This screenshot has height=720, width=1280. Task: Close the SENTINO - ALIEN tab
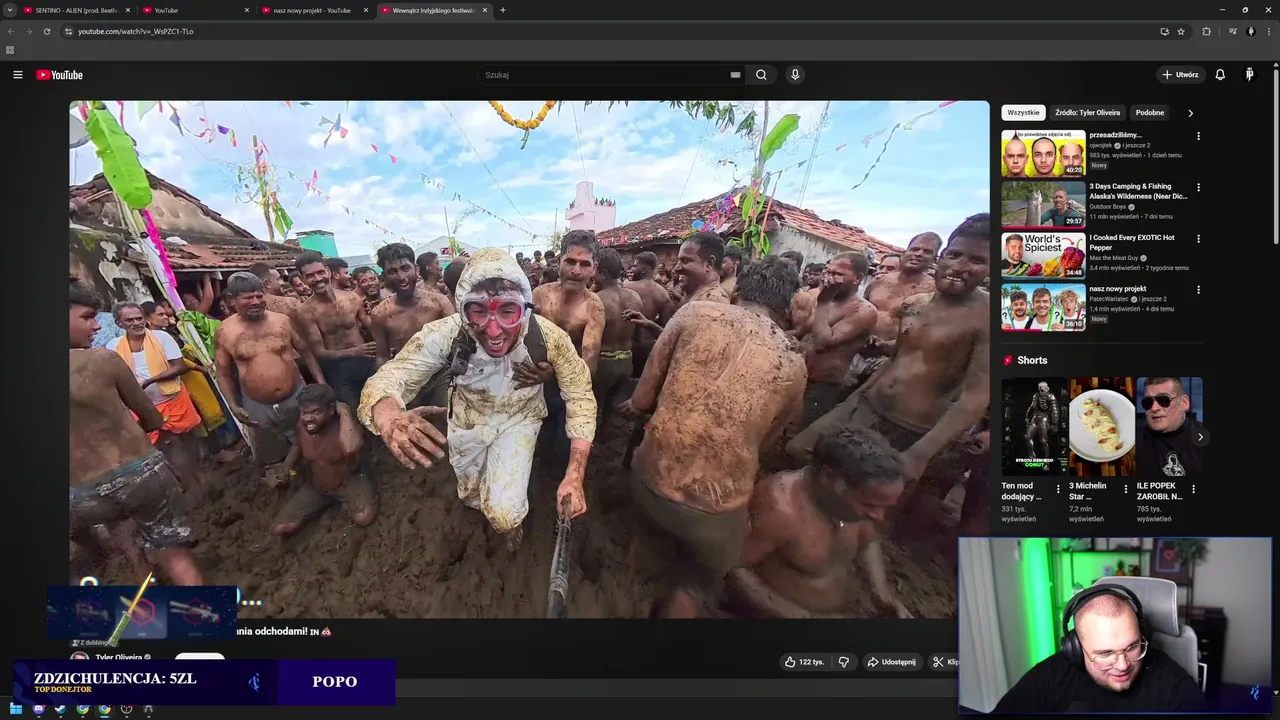coord(128,10)
